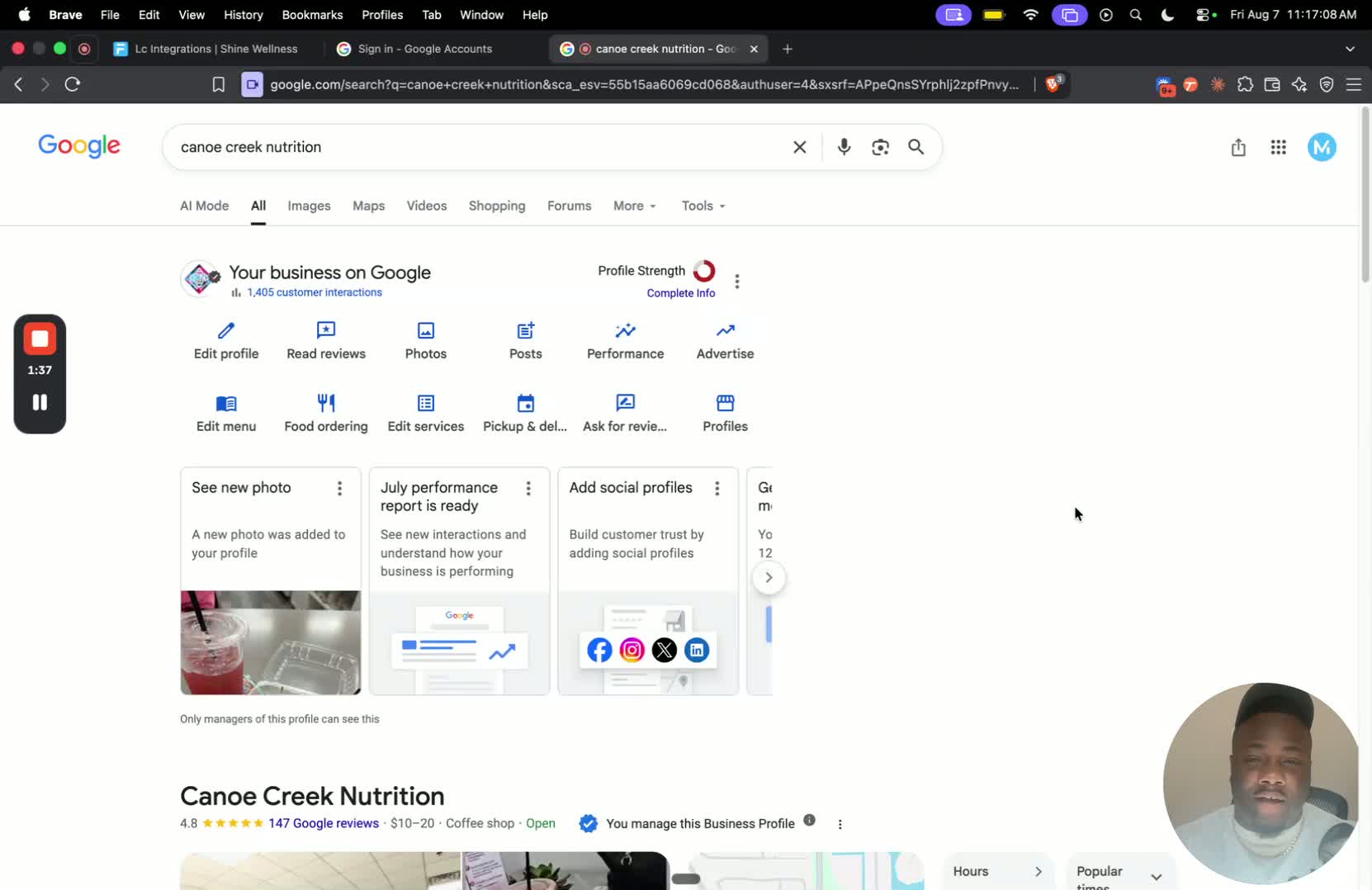
Task: Open the History menu in menu bar
Action: (x=244, y=15)
